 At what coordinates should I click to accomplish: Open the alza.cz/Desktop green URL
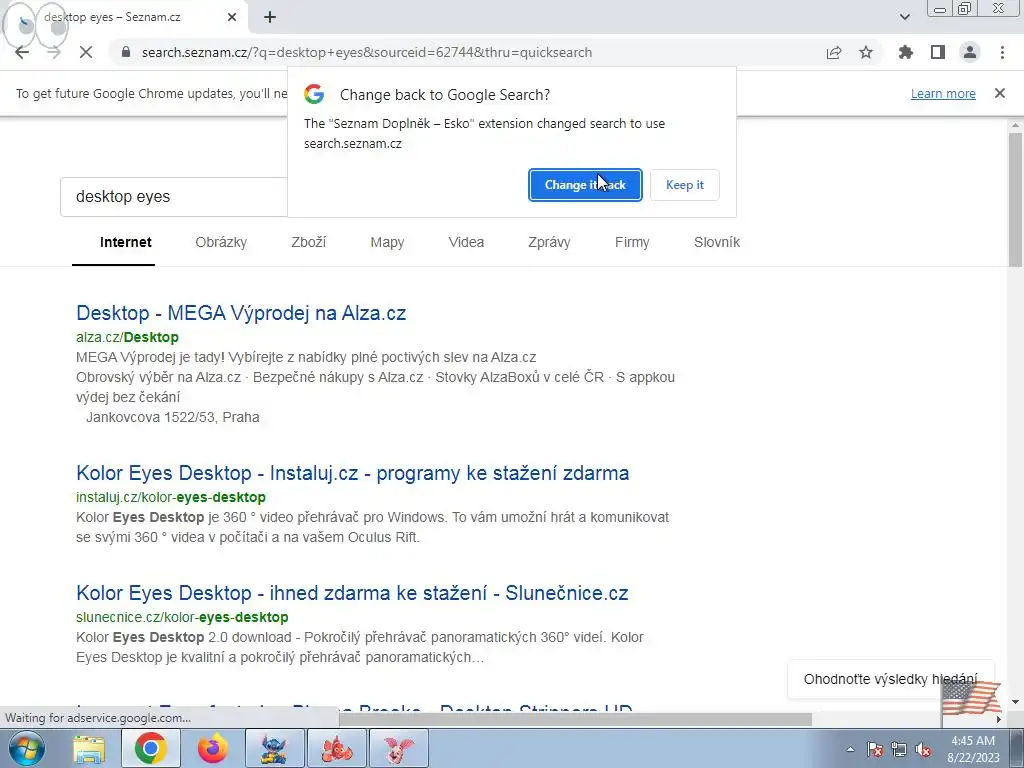click(127, 337)
